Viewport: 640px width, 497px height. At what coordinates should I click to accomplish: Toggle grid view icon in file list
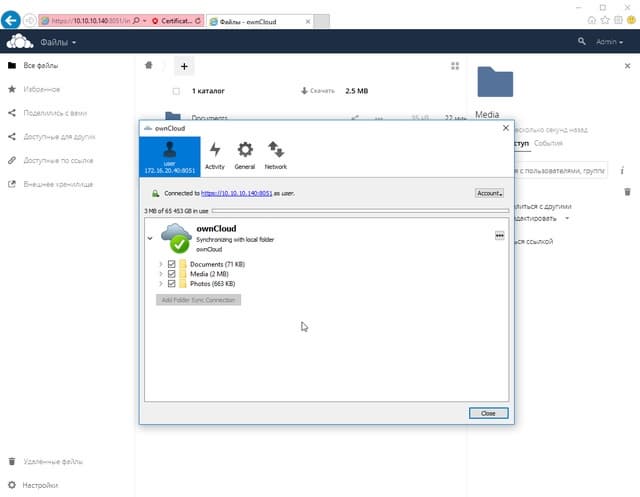pyautogui.click(x=455, y=66)
